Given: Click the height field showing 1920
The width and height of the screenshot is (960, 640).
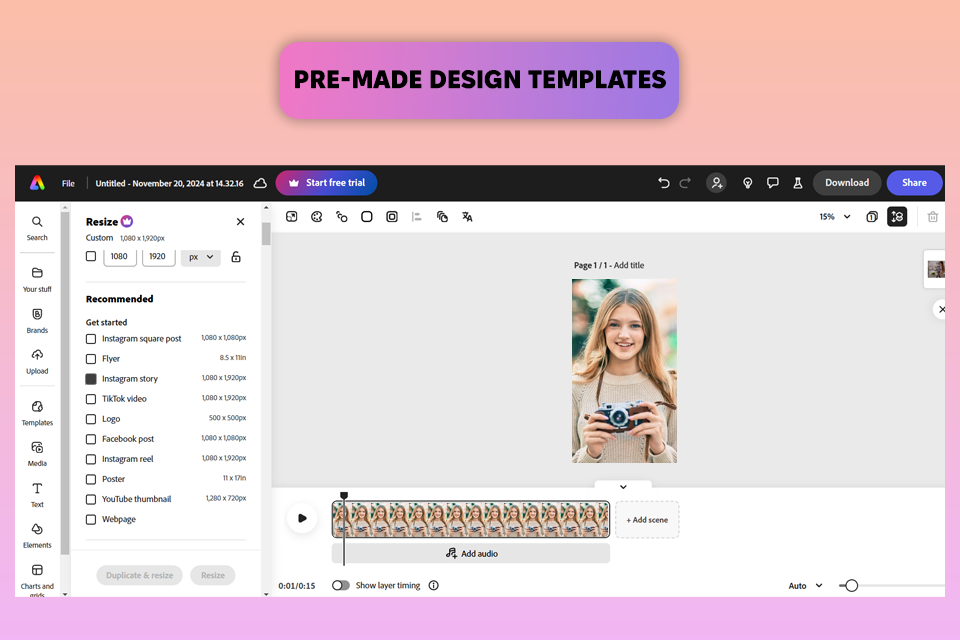Looking at the screenshot, I should tap(158, 257).
